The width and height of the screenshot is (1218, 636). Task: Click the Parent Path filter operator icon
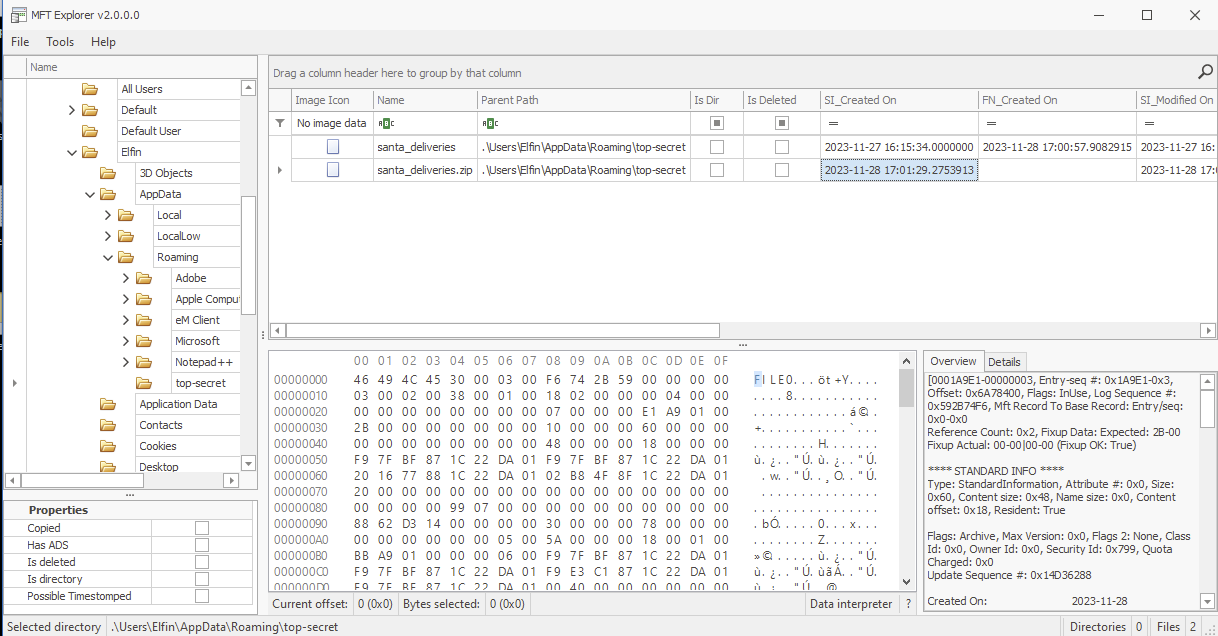pos(488,123)
